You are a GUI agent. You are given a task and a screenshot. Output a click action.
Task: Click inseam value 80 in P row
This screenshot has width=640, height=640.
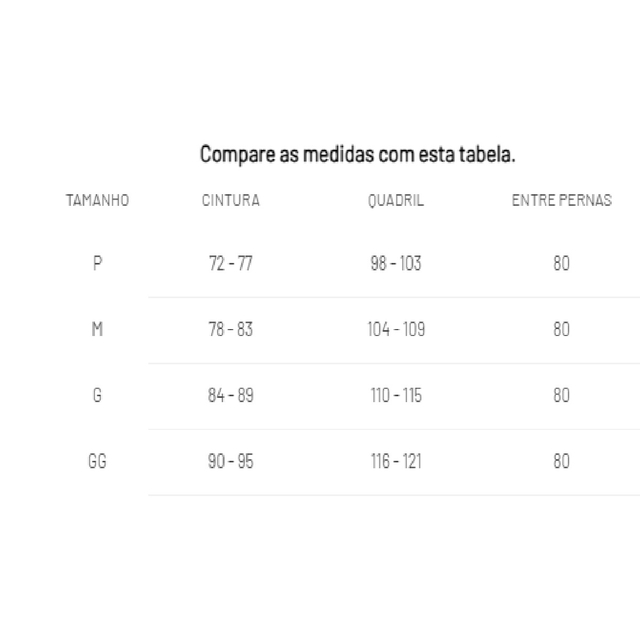pyautogui.click(x=562, y=263)
